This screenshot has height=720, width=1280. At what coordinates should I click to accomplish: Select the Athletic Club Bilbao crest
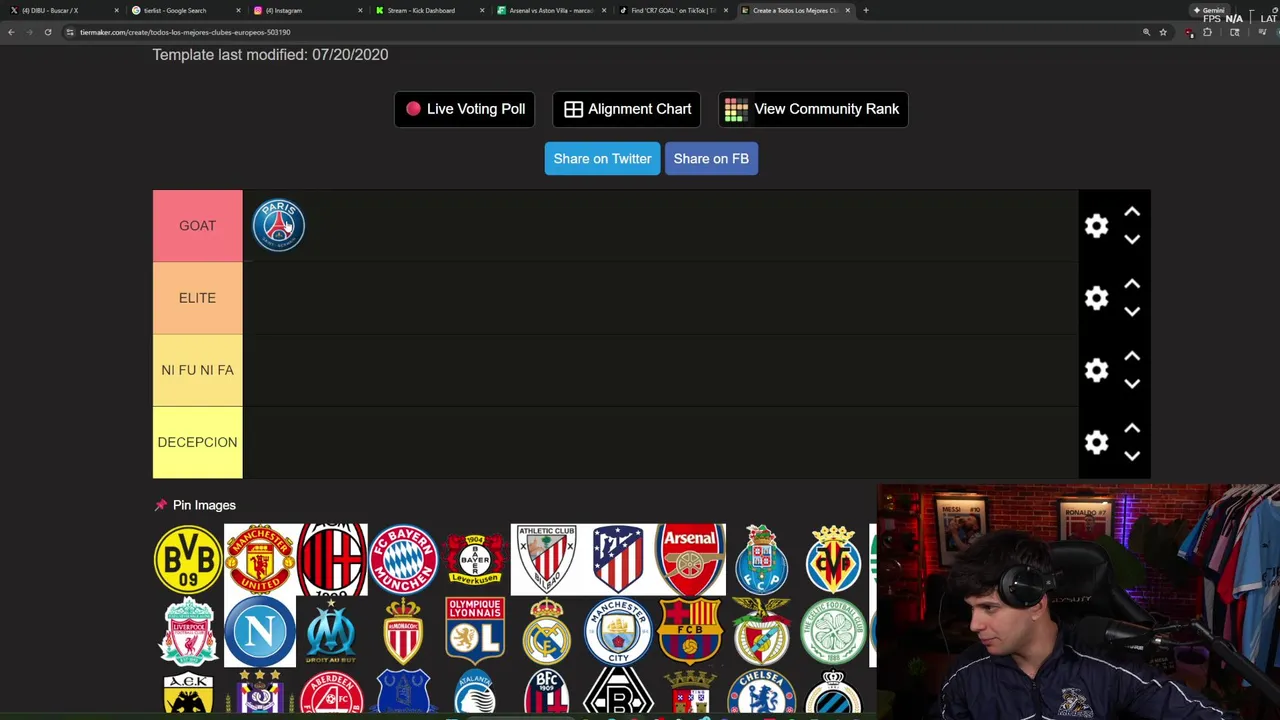pyautogui.click(x=546, y=559)
